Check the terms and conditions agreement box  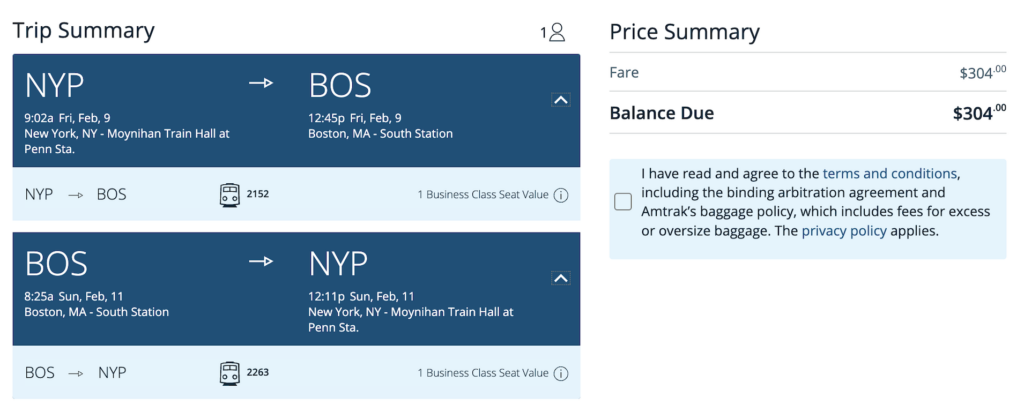[x=623, y=202]
